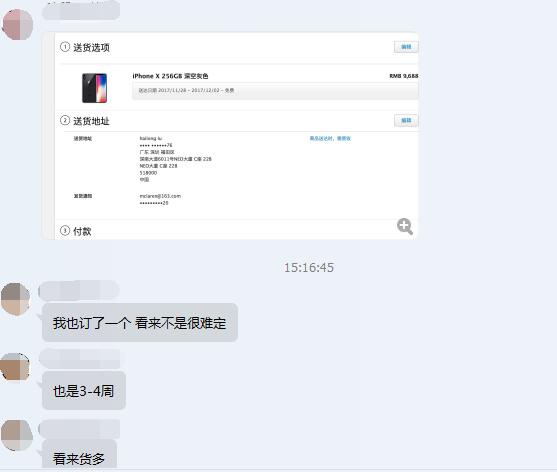Click the blue link in the address section

coord(330,138)
